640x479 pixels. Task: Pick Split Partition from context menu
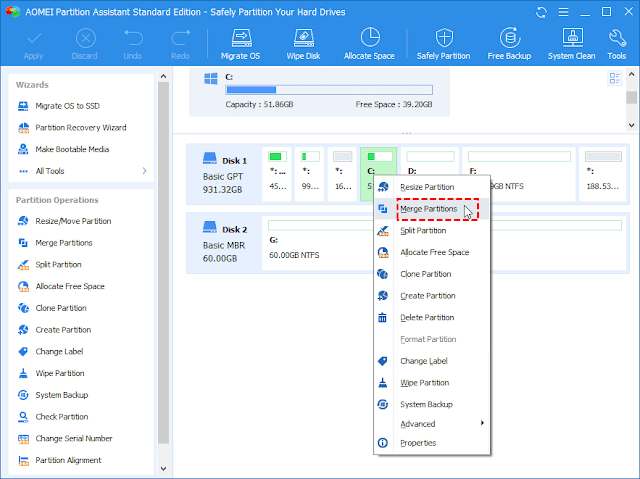(x=432, y=231)
